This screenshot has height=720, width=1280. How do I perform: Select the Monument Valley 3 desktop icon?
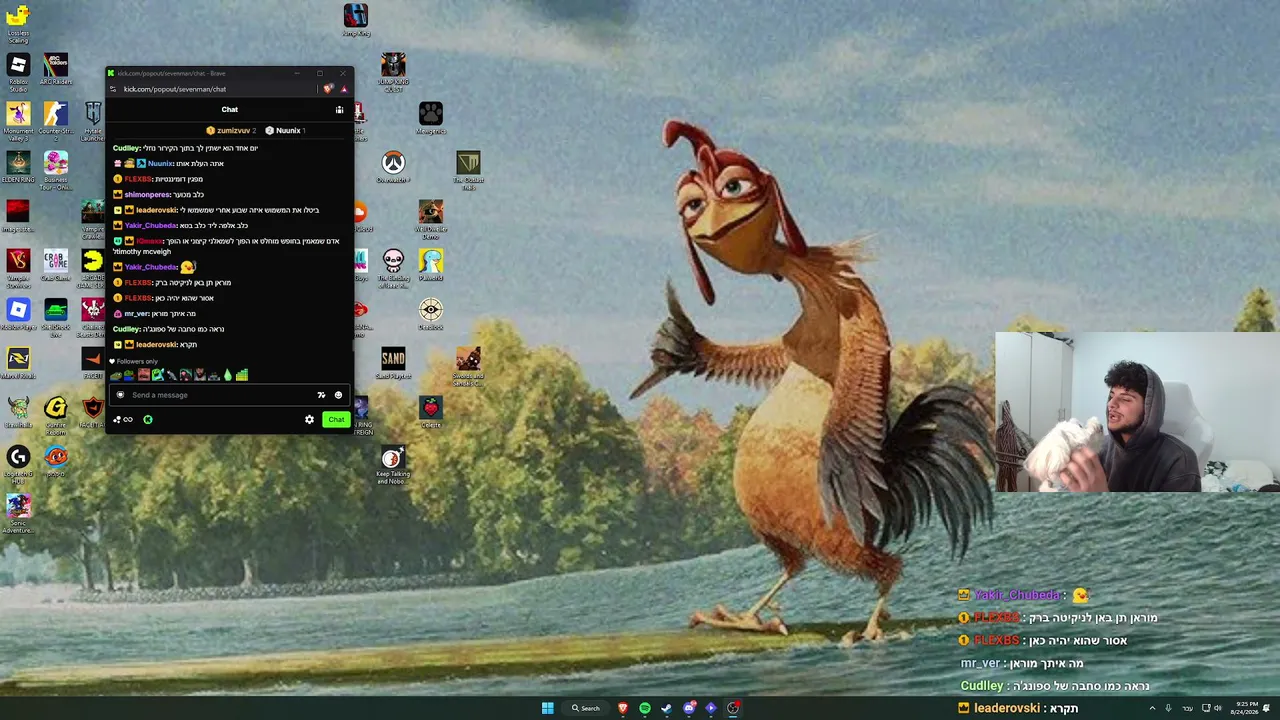tap(18, 121)
